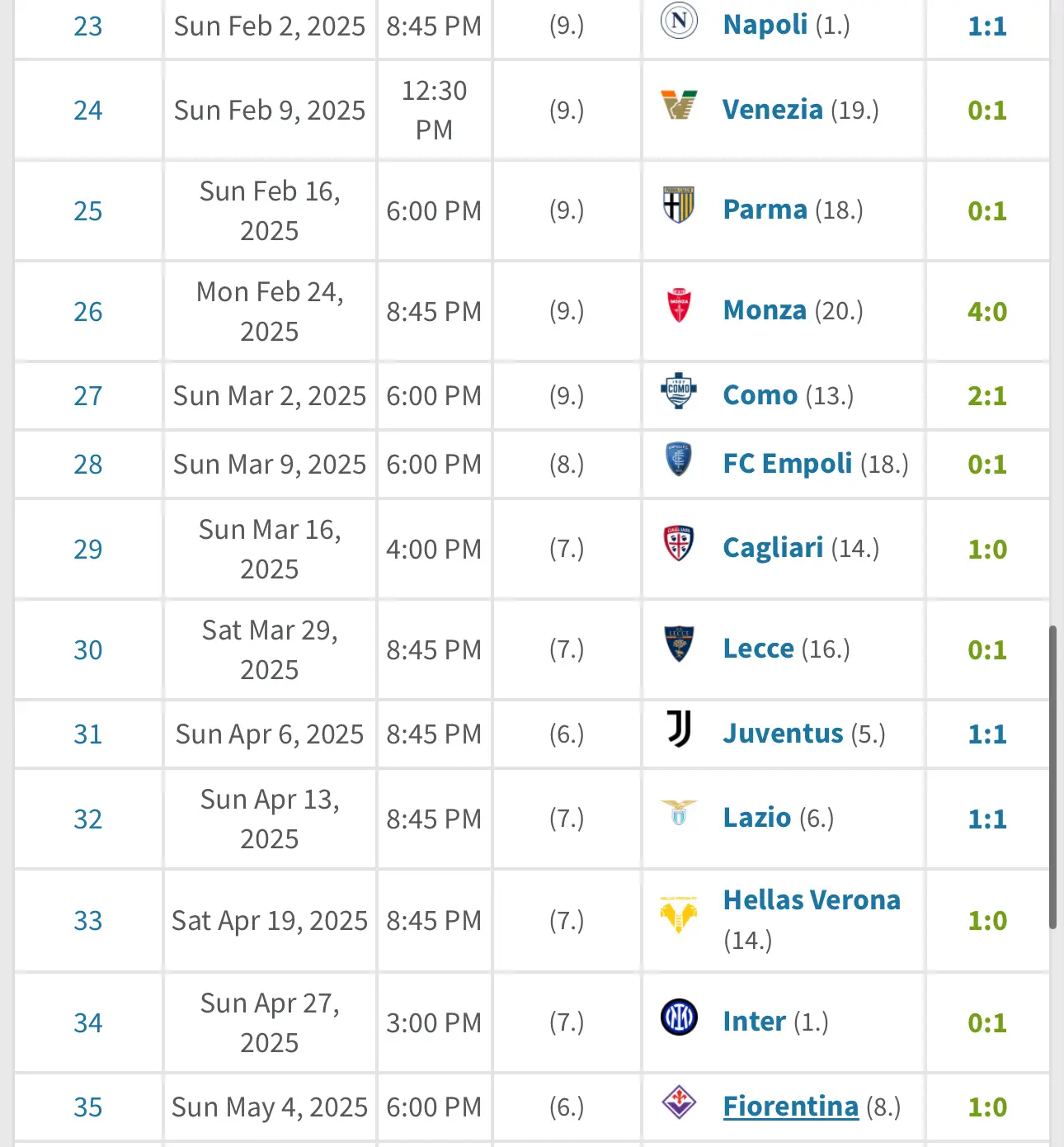Open the Inter club crest
The image size is (1064, 1147).
[x=679, y=1017]
